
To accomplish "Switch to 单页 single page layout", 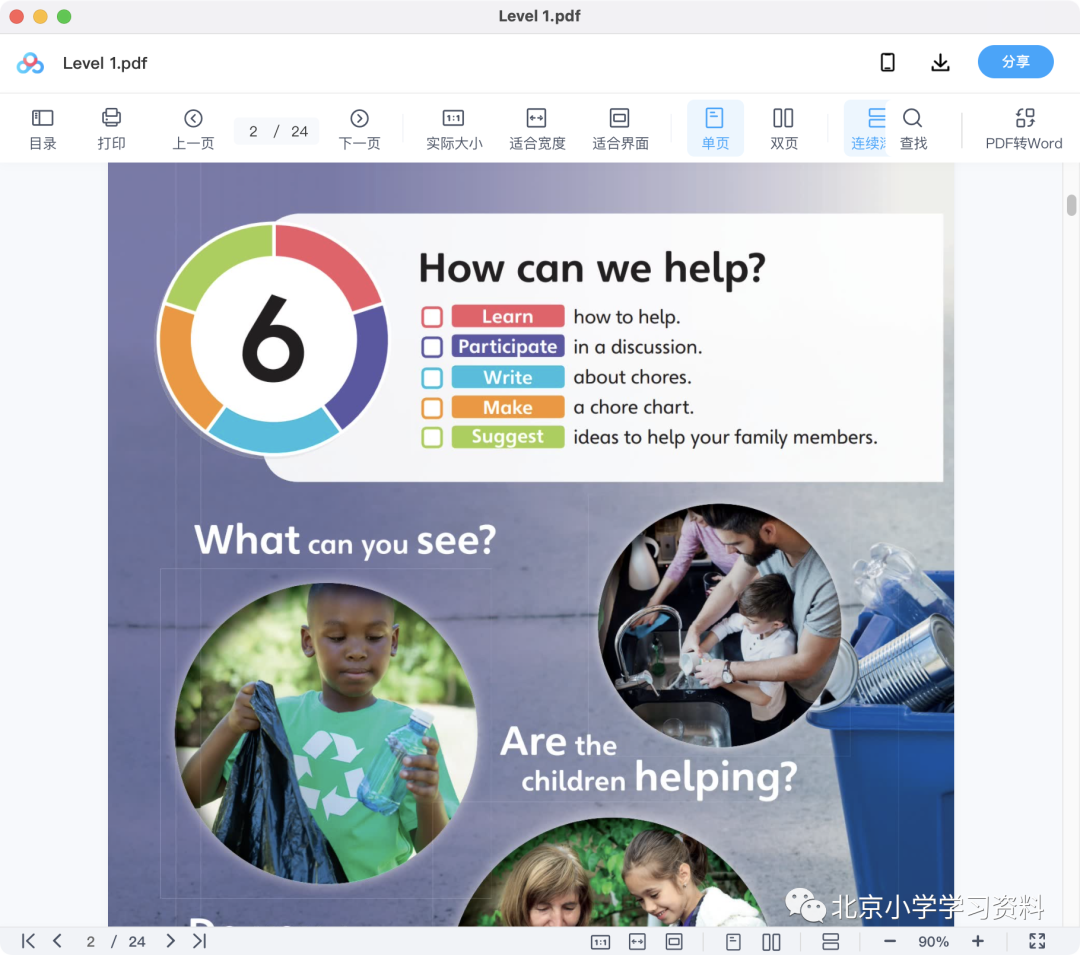I will click(x=715, y=129).
